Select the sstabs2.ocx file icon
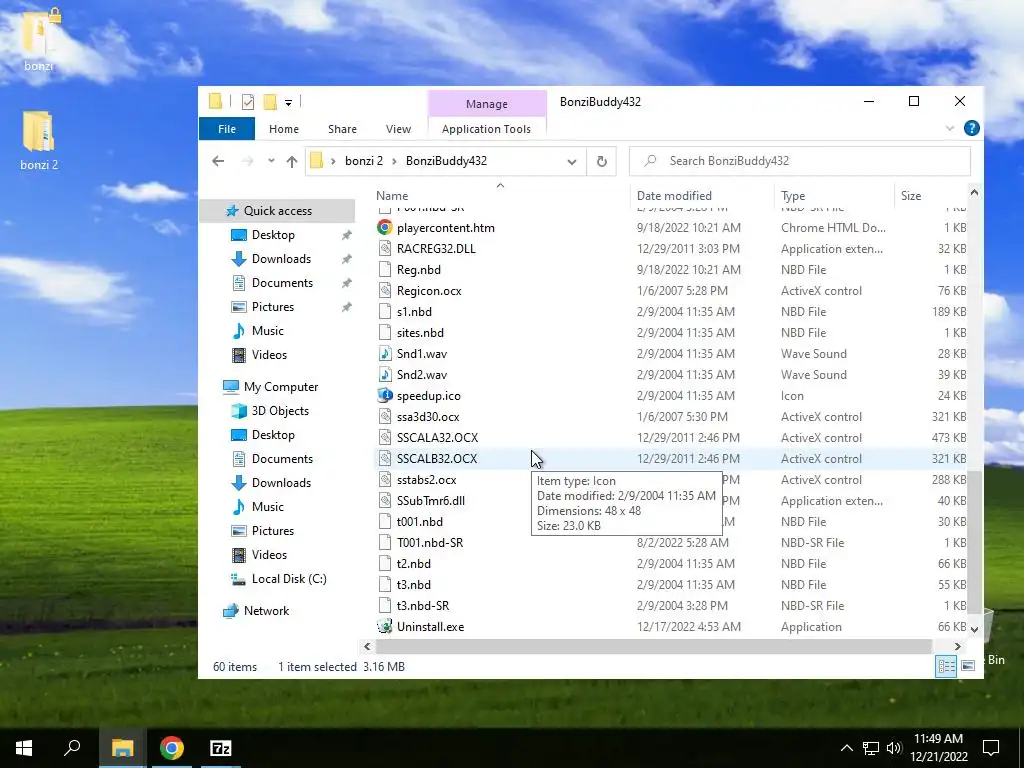This screenshot has width=1024, height=768. point(385,479)
